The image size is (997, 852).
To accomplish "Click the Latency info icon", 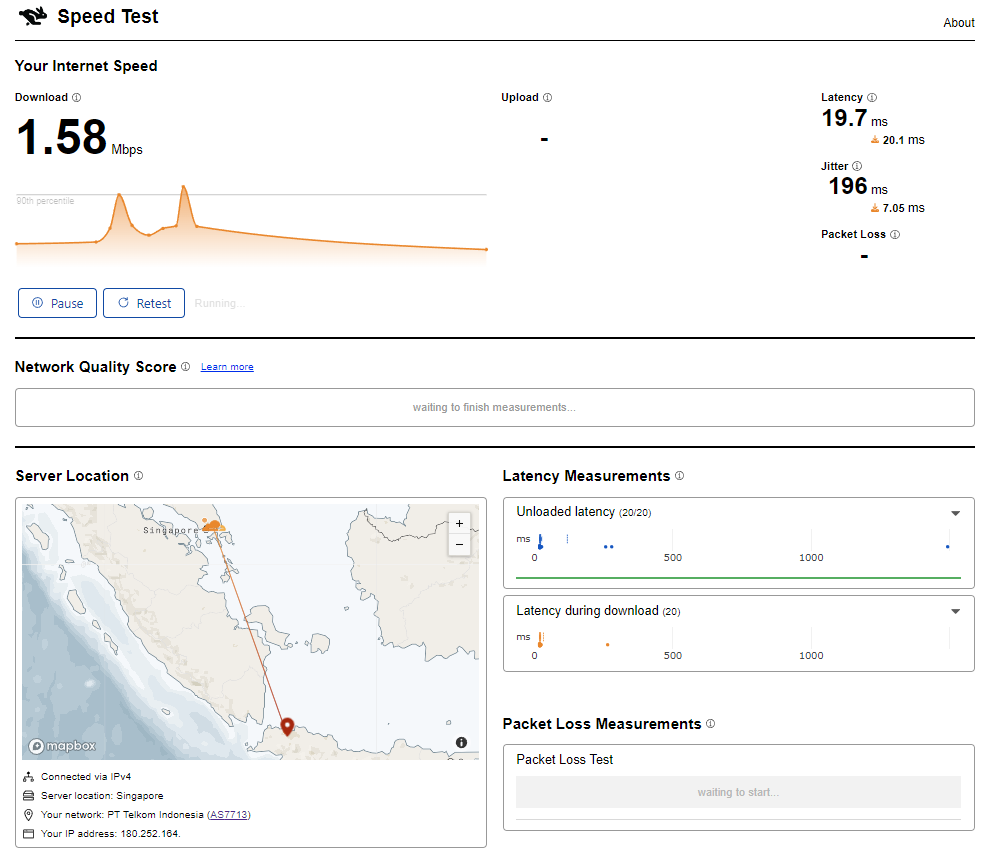I will pyautogui.click(x=872, y=98).
